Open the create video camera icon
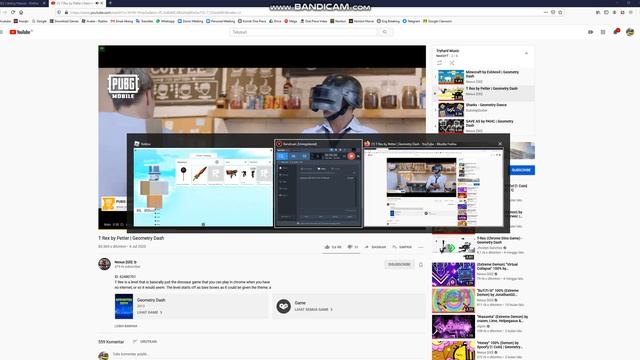The height and width of the screenshot is (360, 640). click(591, 32)
